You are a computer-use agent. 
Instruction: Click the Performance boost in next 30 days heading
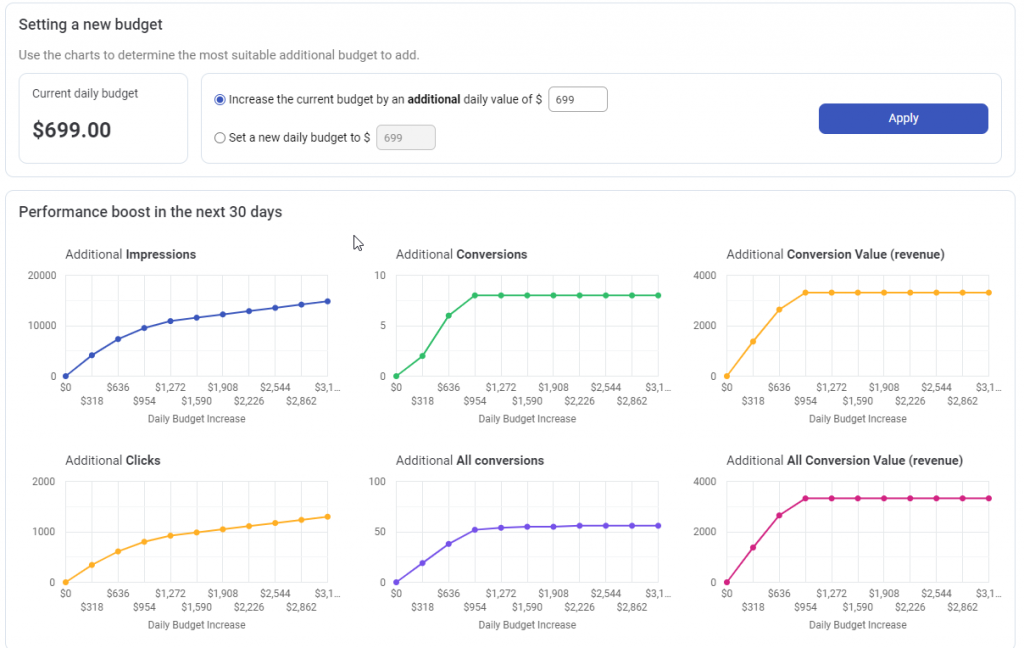pyautogui.click(x=150, y=212)
